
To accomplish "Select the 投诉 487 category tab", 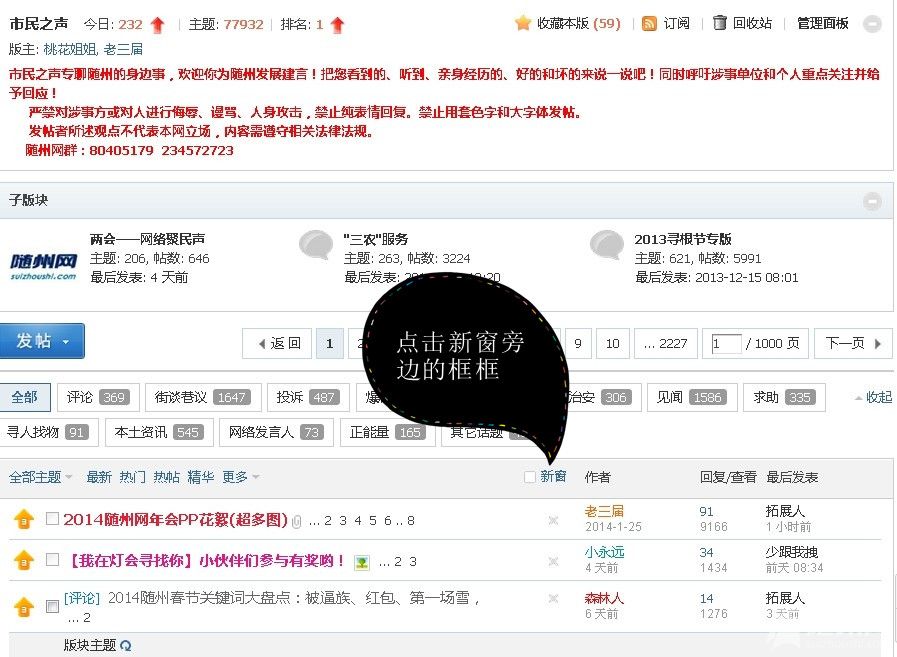I will point(308,397).
